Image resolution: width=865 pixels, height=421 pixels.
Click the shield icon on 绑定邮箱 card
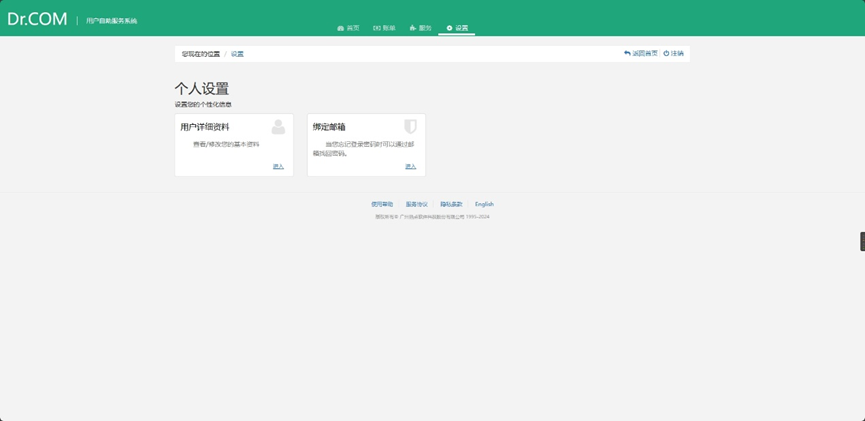coord(410,127)
